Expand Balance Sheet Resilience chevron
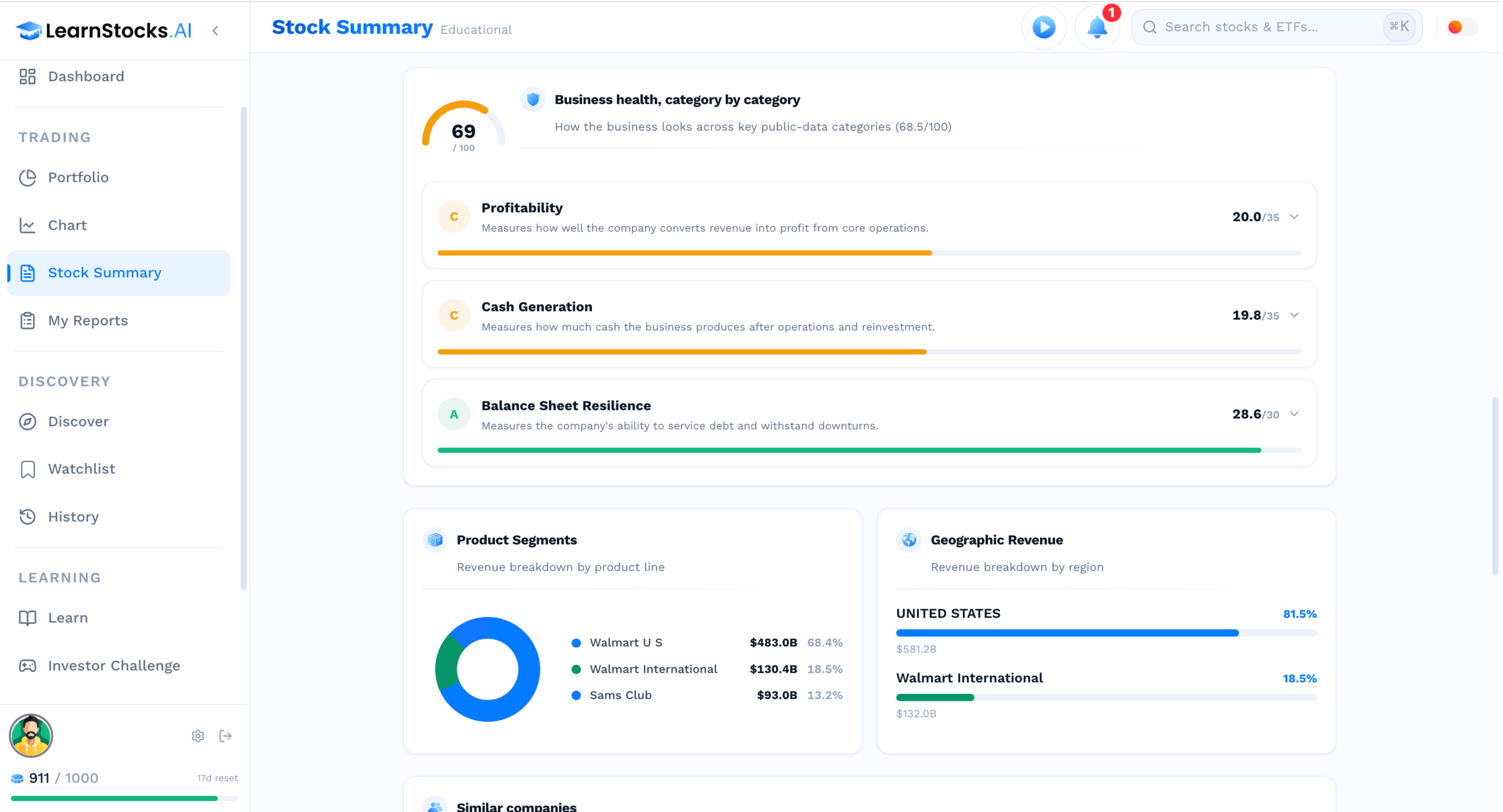1503x812 pixels. coord(1294,414)
